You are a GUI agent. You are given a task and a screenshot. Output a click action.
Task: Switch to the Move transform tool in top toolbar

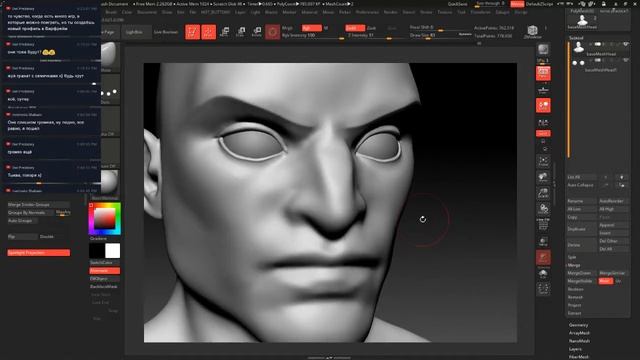pyautogui.click(x=224, y=32)
